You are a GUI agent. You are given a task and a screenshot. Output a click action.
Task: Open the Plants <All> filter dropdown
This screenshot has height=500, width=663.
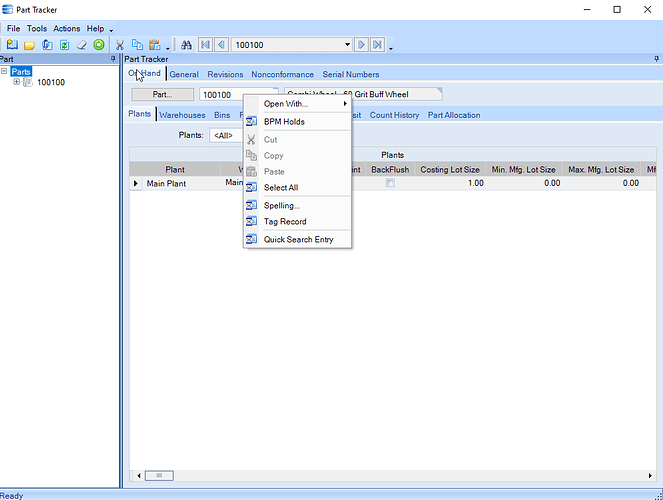click(x=226, y=135)
